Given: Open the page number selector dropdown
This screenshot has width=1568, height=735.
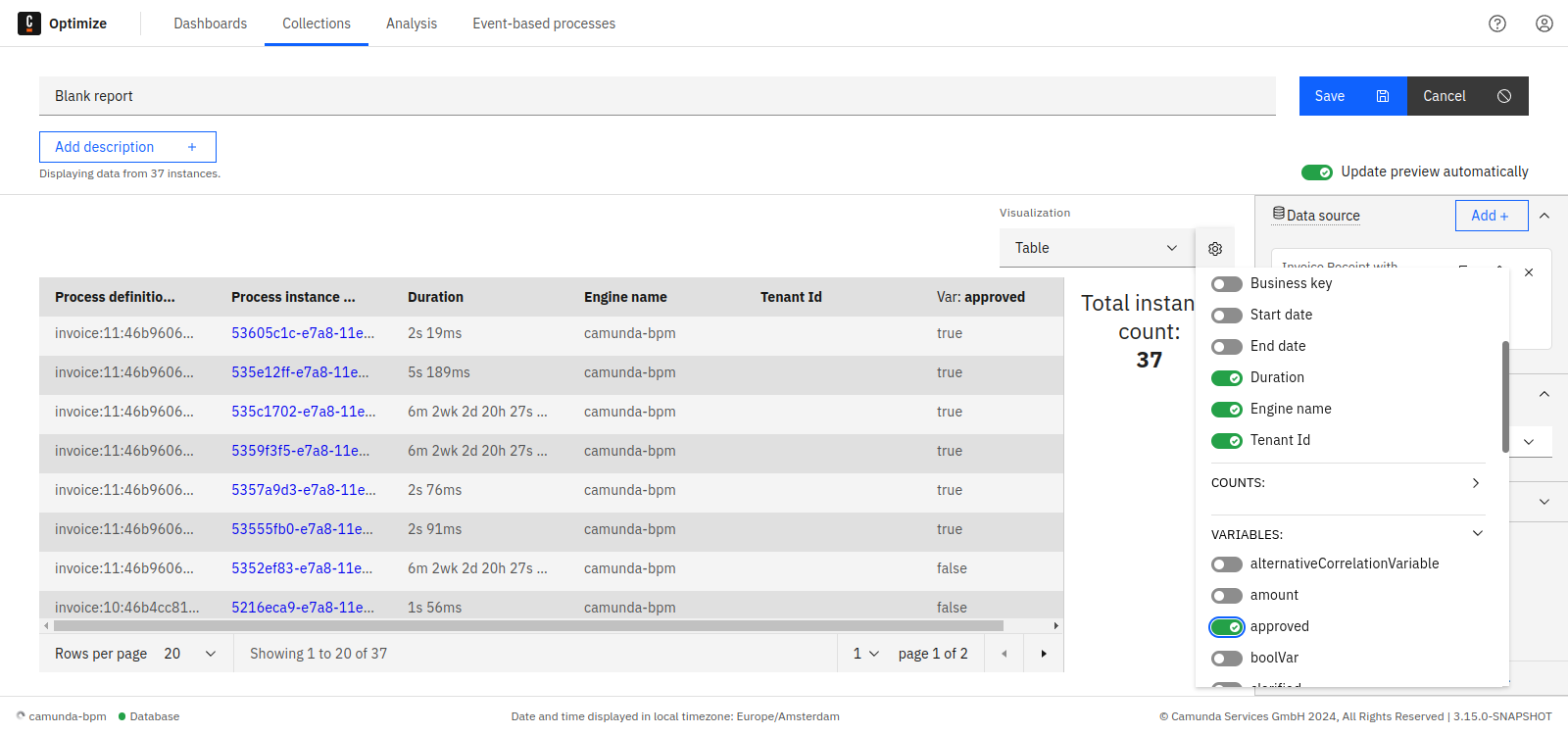Looking at the screenshot, I should [866, 654].
